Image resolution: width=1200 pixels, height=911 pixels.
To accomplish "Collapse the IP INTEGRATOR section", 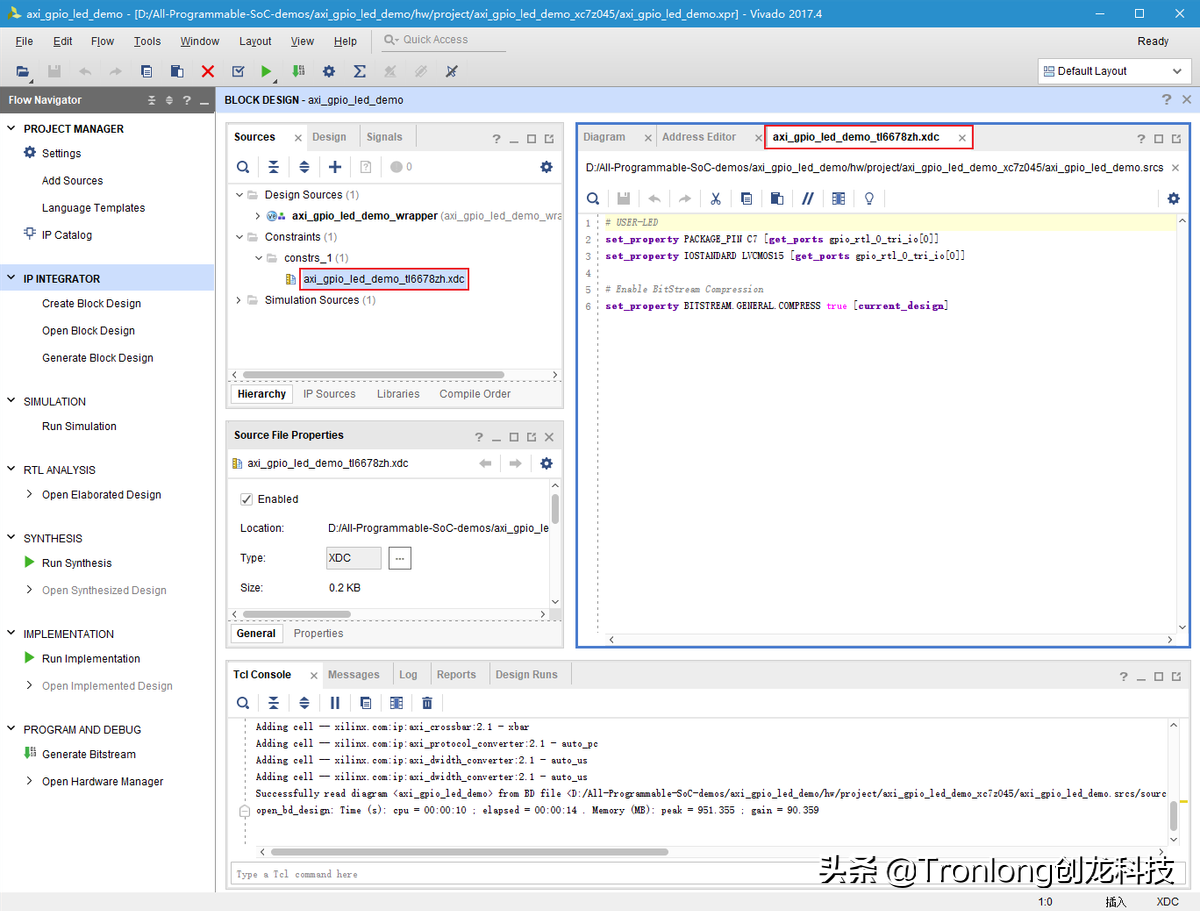I will pyautogui.click(x=12, y=279).
